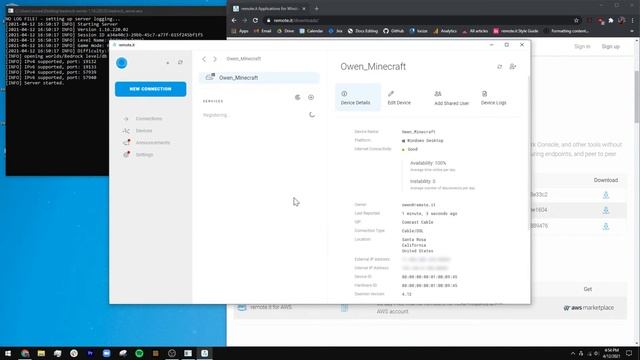Click the Windows Desktop platform value
Viewport: 640px width, 360px height.
[x=425, y=140]
